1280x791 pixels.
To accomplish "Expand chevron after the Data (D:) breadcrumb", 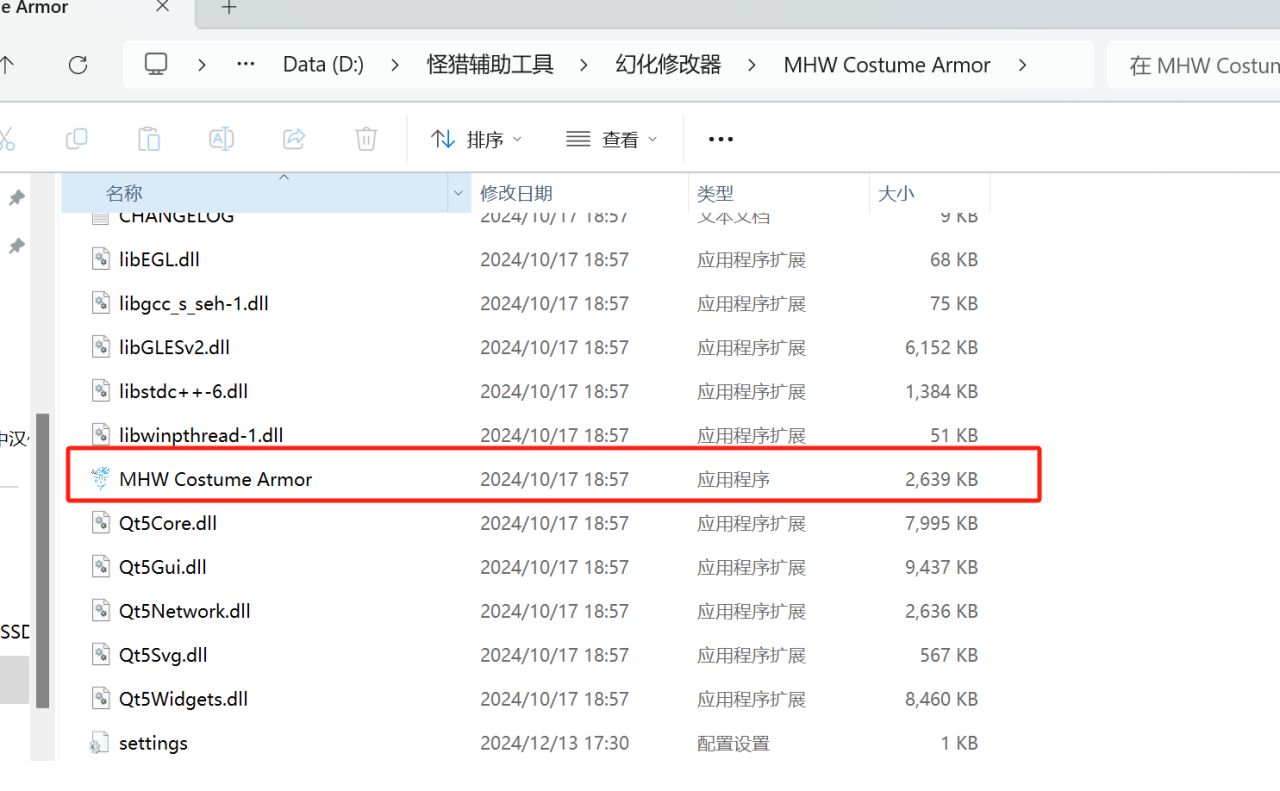I will pyautogui.click(x=395, y=65).
